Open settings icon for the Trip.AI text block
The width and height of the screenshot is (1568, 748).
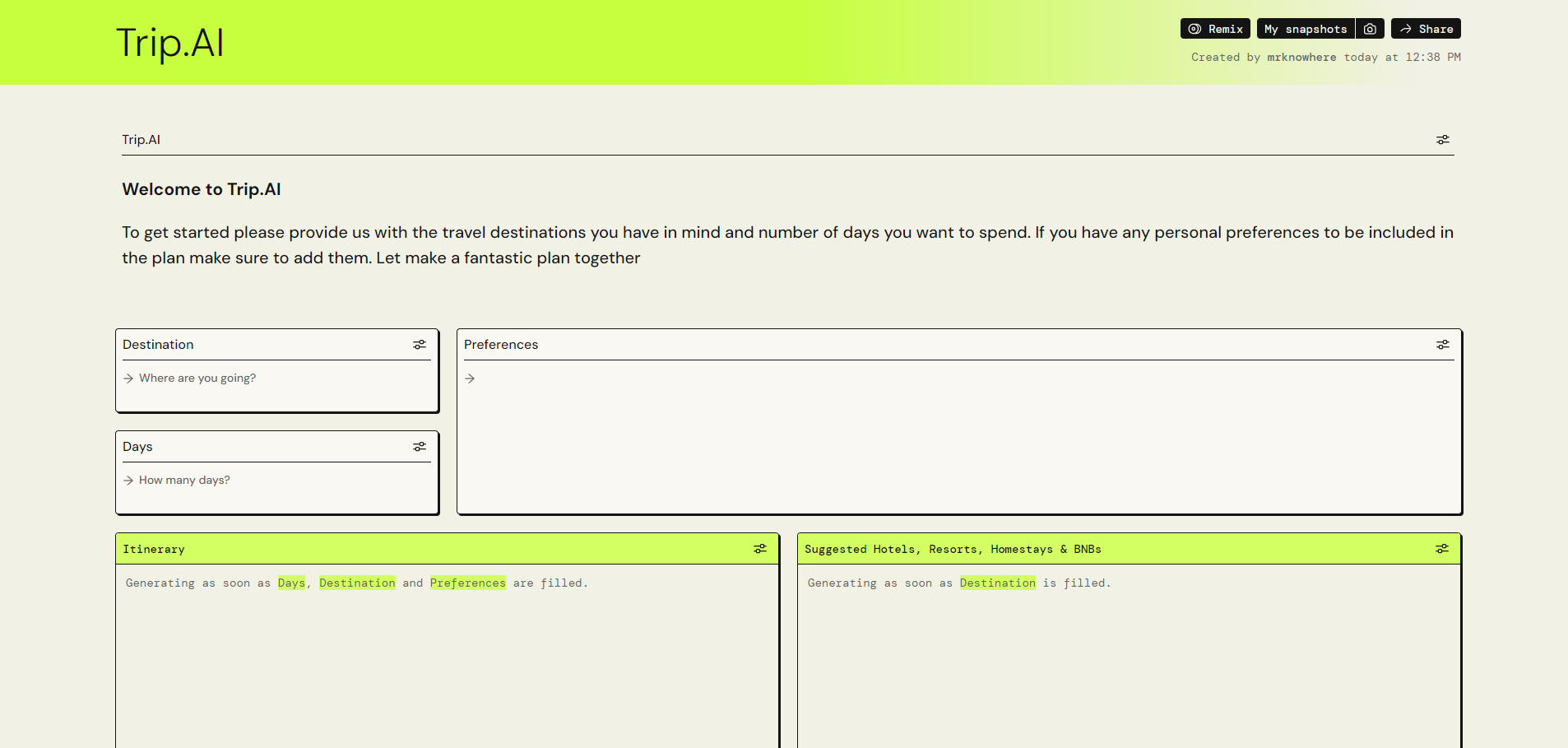tap(1443, 140)
